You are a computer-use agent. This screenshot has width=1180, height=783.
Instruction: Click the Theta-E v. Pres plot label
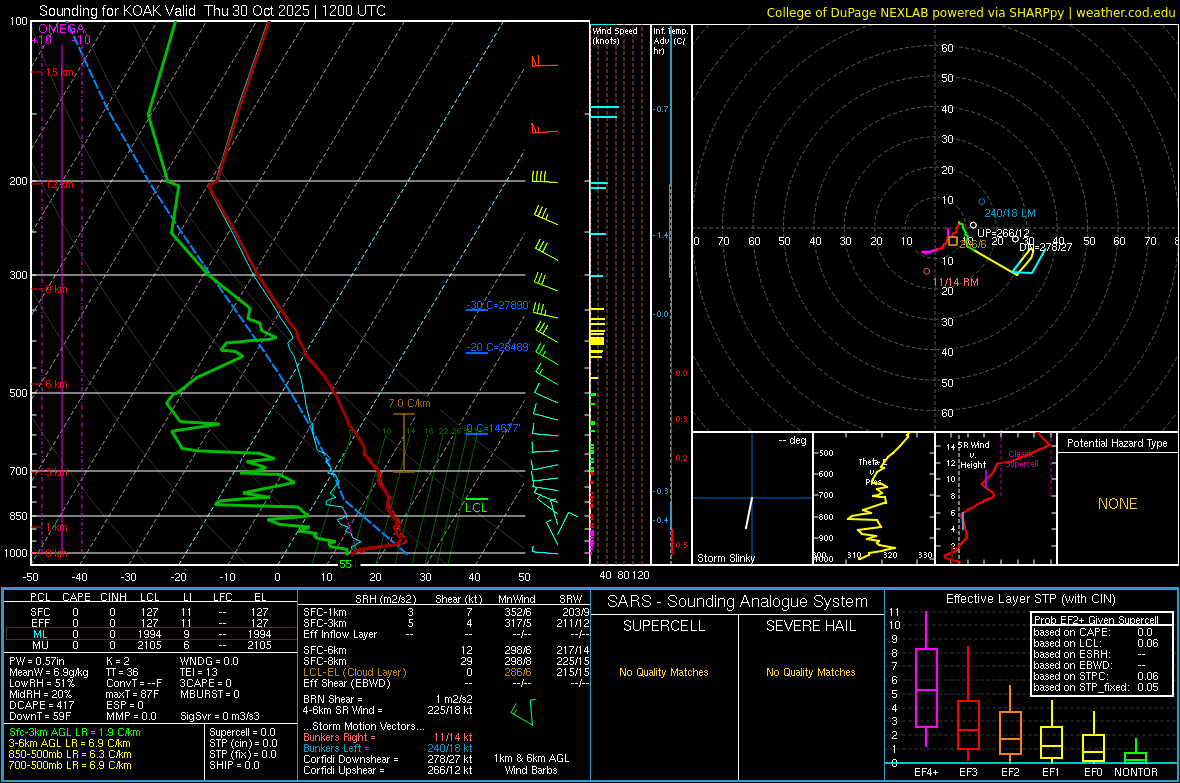873,471
